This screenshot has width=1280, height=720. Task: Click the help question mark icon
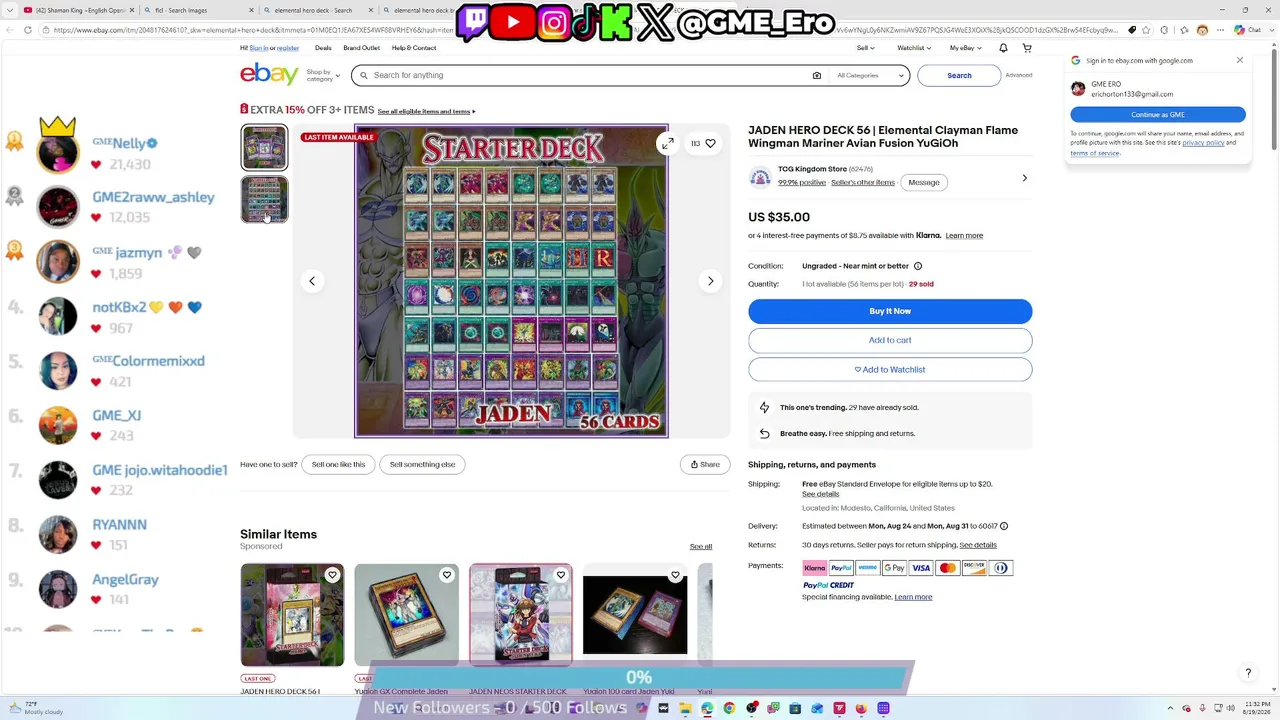tap(1248, 673)
